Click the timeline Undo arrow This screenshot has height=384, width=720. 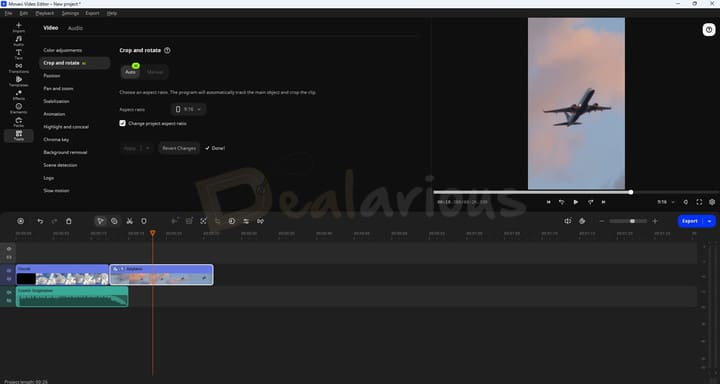click(x=40, y=221)
